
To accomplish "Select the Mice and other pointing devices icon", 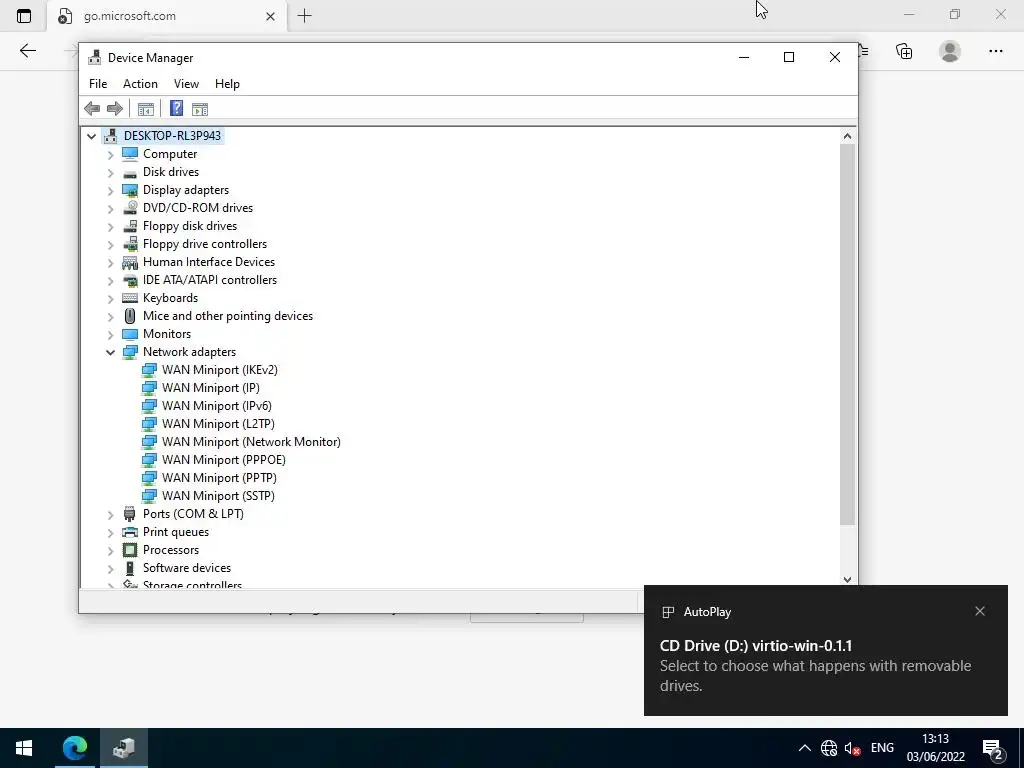I will (x=130, y=316).
